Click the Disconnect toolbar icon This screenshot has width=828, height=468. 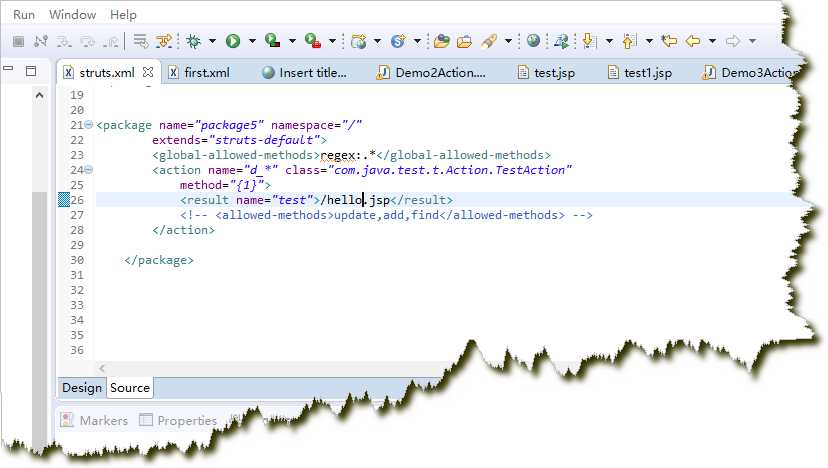(x=41, y=41)
